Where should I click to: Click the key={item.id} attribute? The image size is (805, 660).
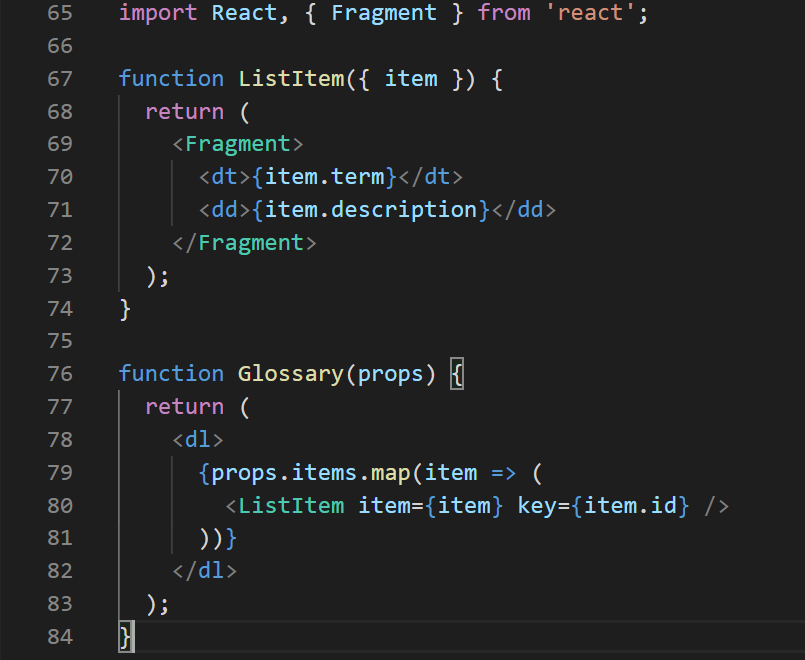[x=604, y=505]
